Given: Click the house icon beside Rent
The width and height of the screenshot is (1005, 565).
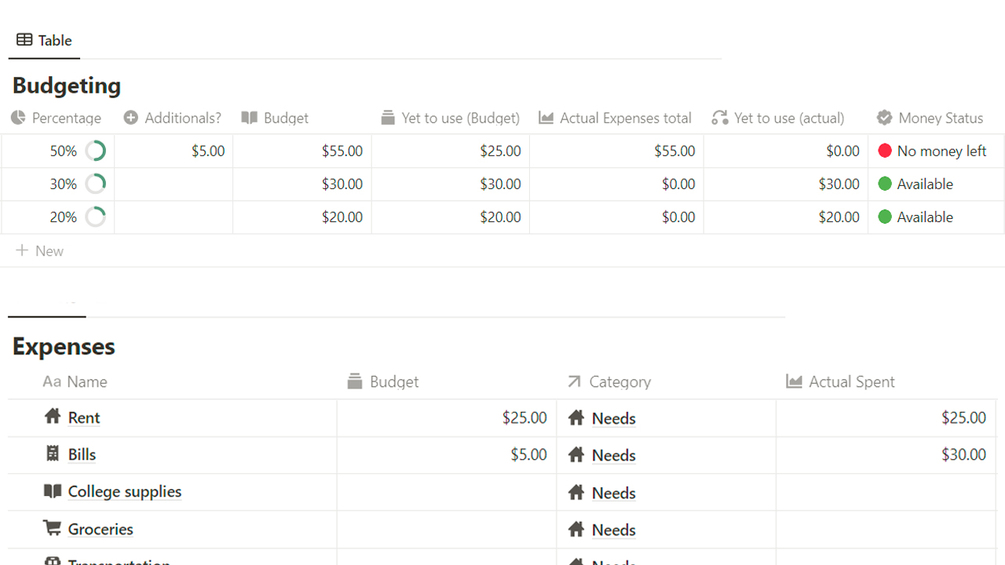Looking at the screenshot, I should pyautogui.click(x=53, y=417).
